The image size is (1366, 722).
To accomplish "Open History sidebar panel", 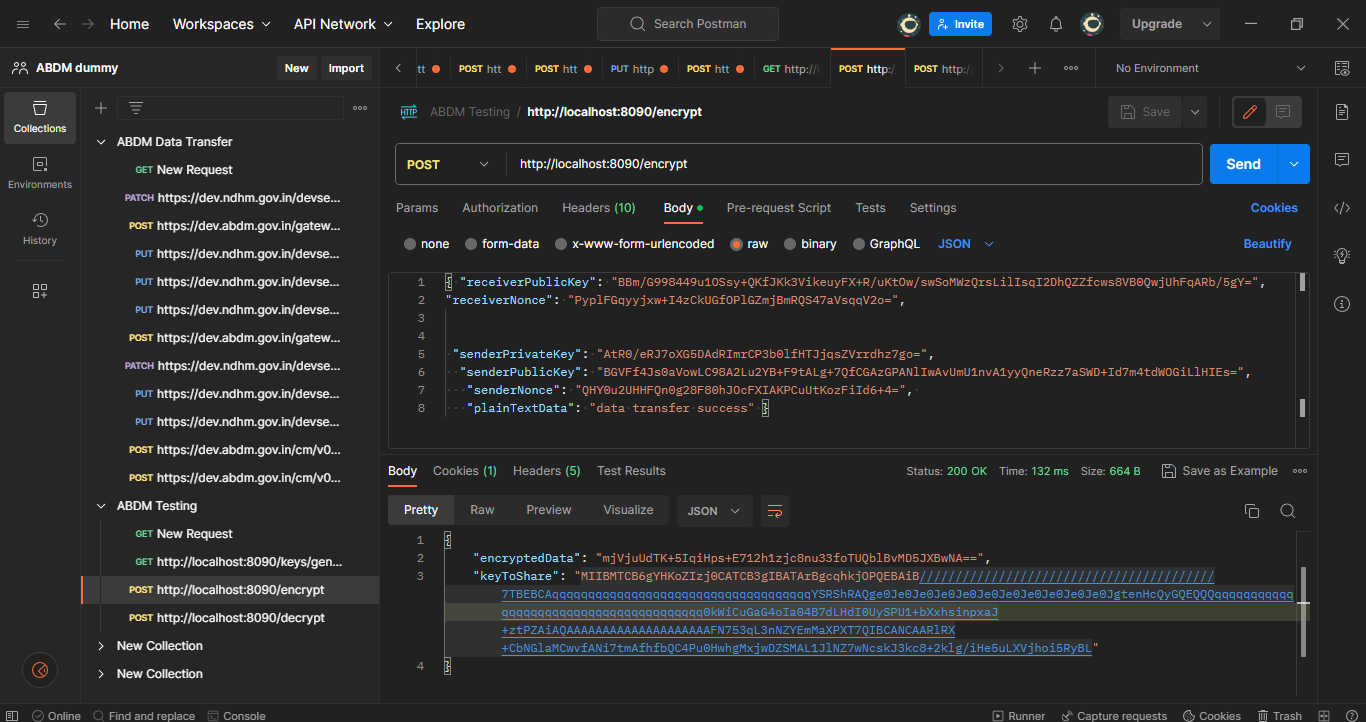I will [40, 229].
